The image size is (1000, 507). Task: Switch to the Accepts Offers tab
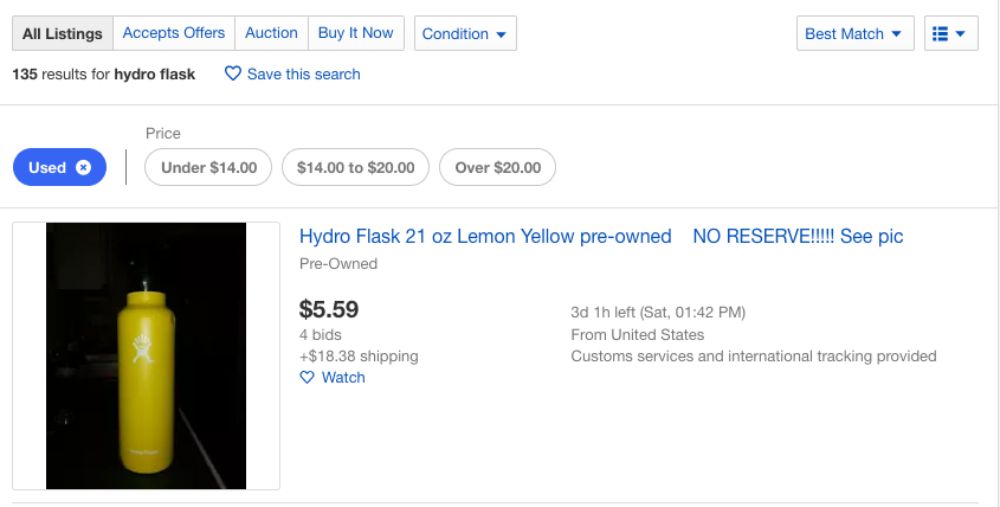pyautogui.click(x=173, y=33)
